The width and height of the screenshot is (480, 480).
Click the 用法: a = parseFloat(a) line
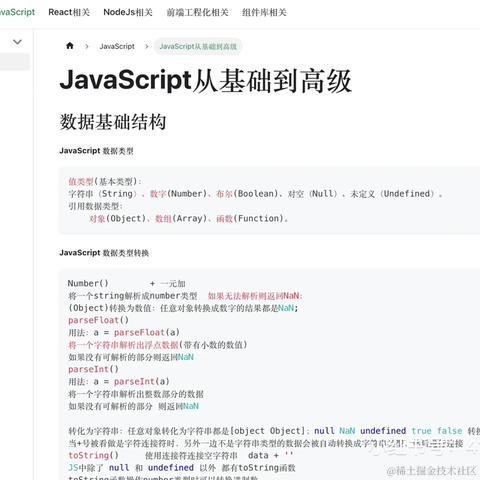click(x=124, y=333)
